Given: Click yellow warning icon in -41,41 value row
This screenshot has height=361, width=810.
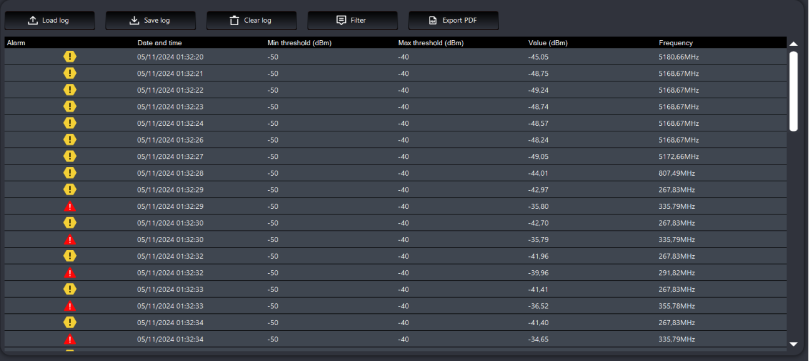Looking at the screenshot, I should (70, 289).
